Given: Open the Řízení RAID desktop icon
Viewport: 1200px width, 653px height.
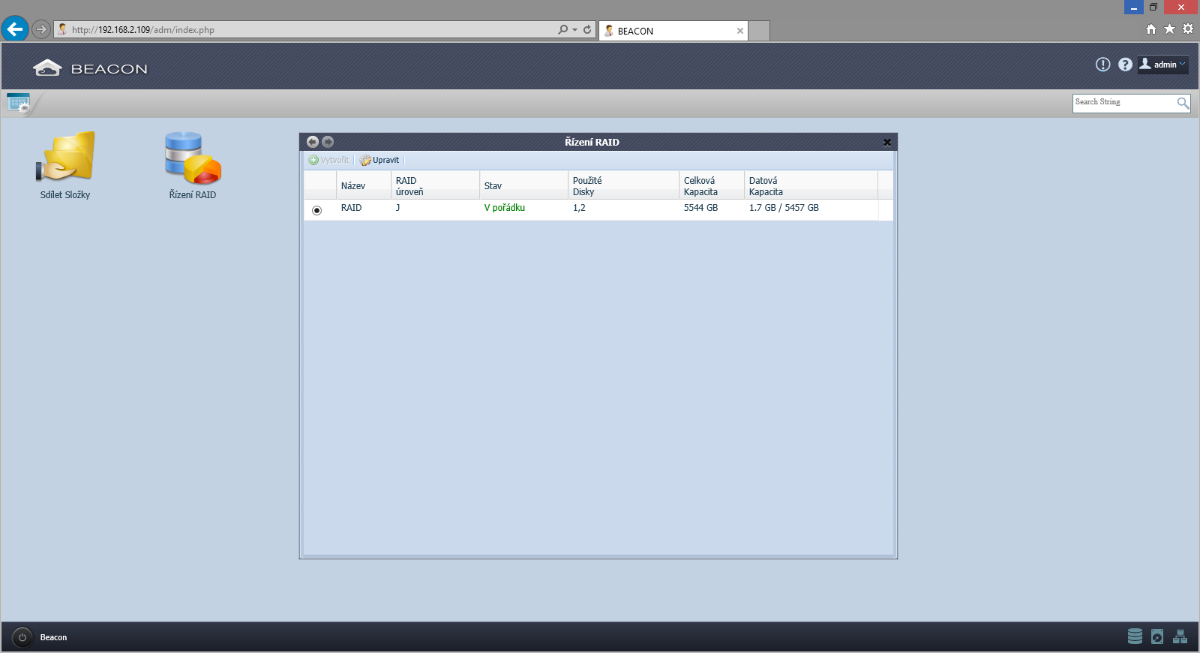Looking at the screenshot, I should coord(192,160).
